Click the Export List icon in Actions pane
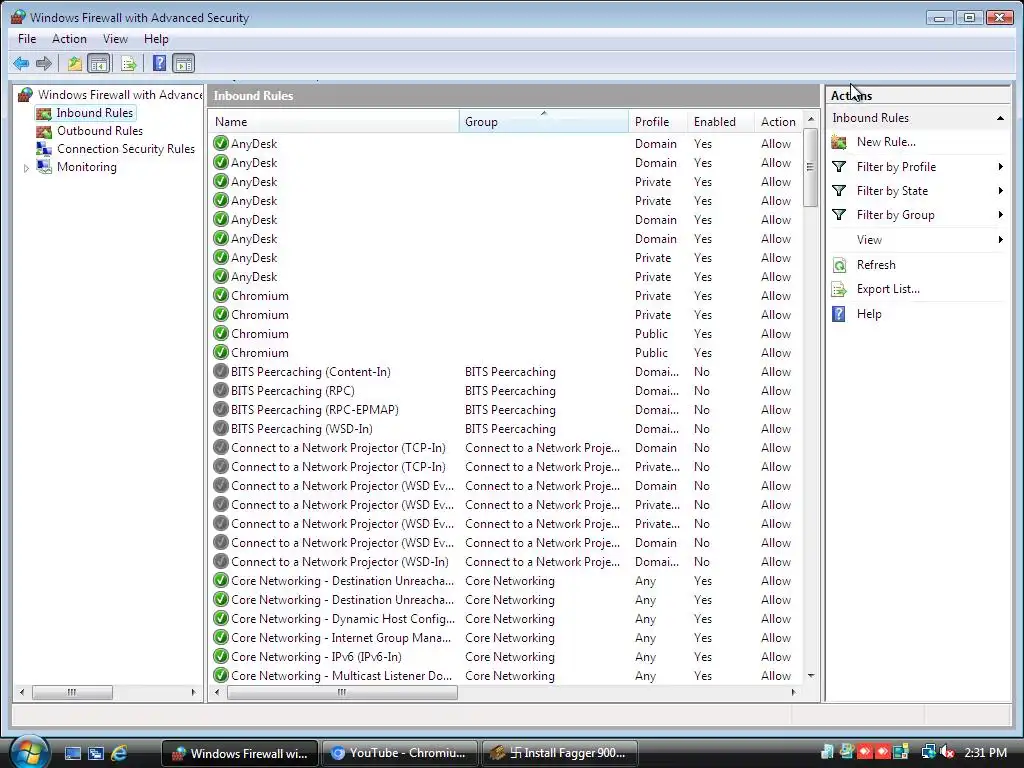 point(839,289)
